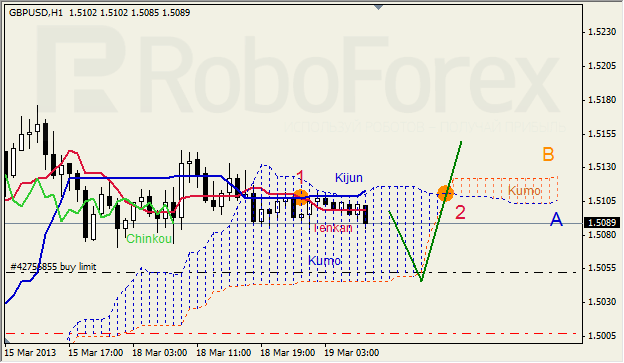Select the 1.5230 price axis label

click(602, 31)
